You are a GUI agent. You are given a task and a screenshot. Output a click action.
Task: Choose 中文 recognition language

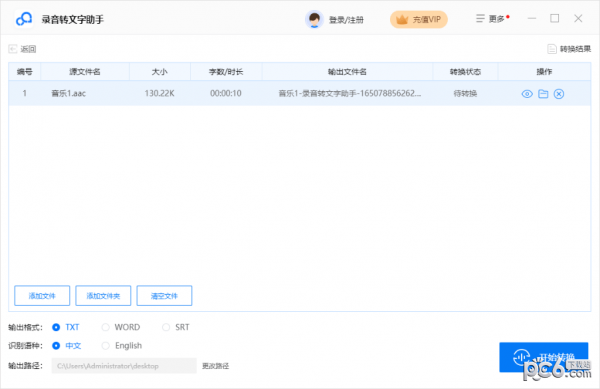coord(67,346)
